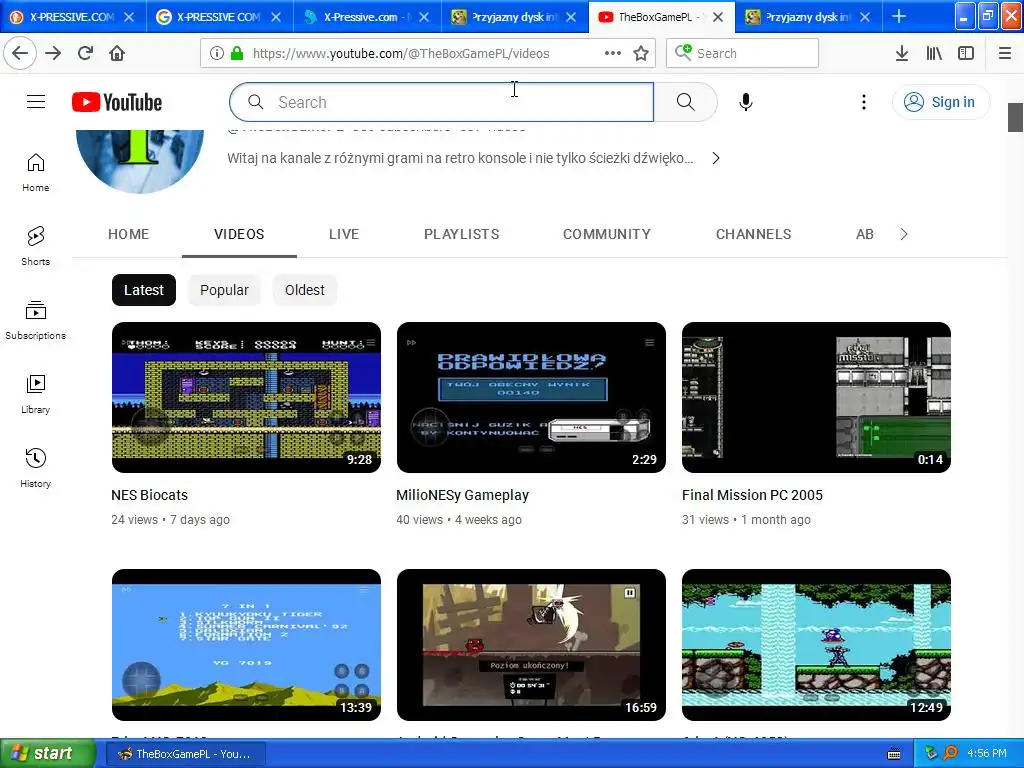This screenshot has height=768, width=1024.
Task: Click the MilioNESy Gameplay title link
Action: point(462,495)
